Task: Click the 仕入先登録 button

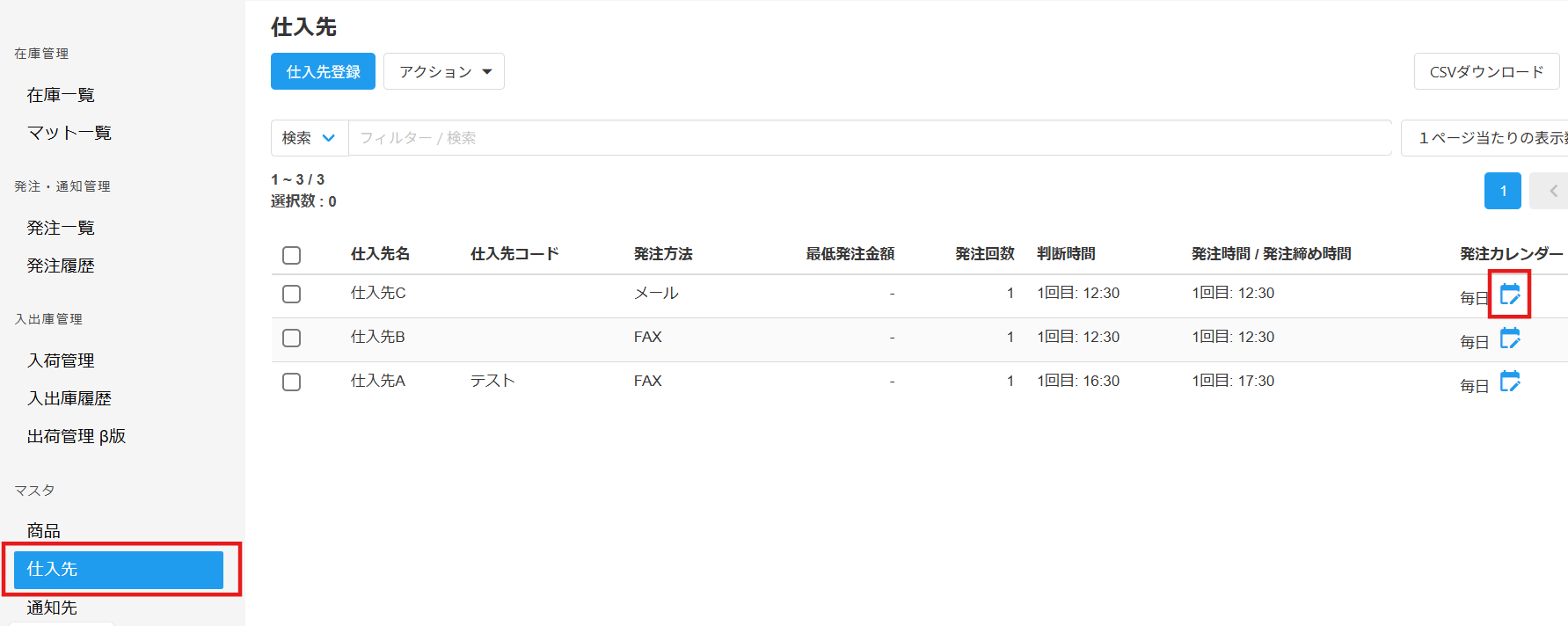Action: pos(323,71)
